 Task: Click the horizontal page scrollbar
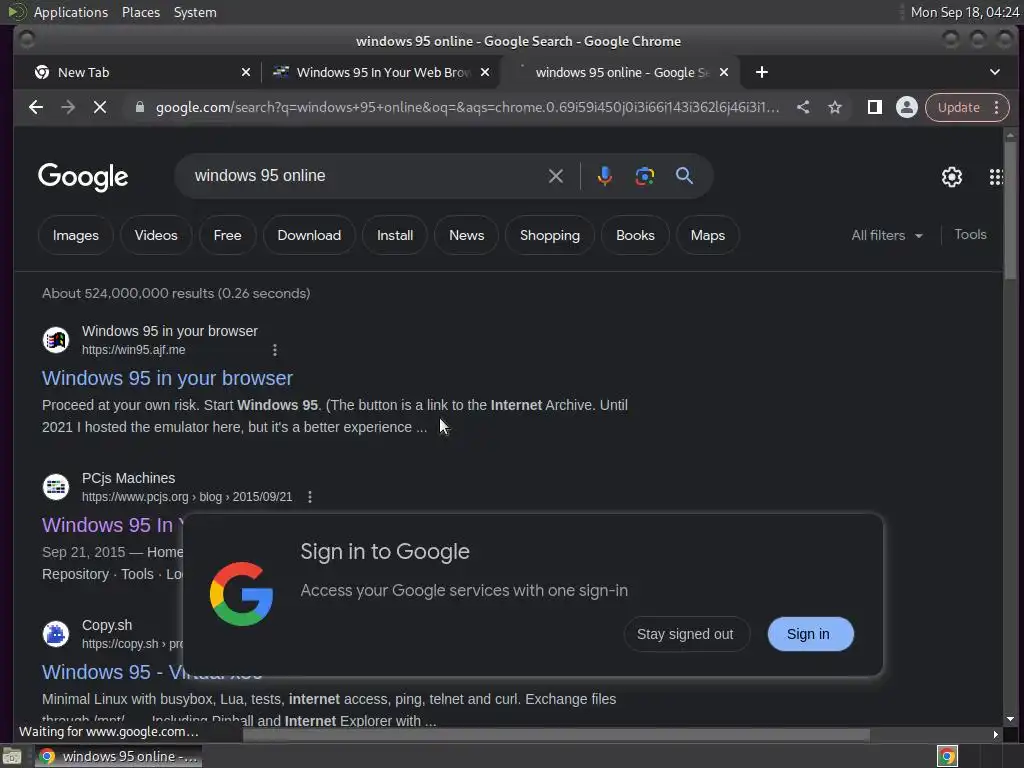(x=556, y=735)
